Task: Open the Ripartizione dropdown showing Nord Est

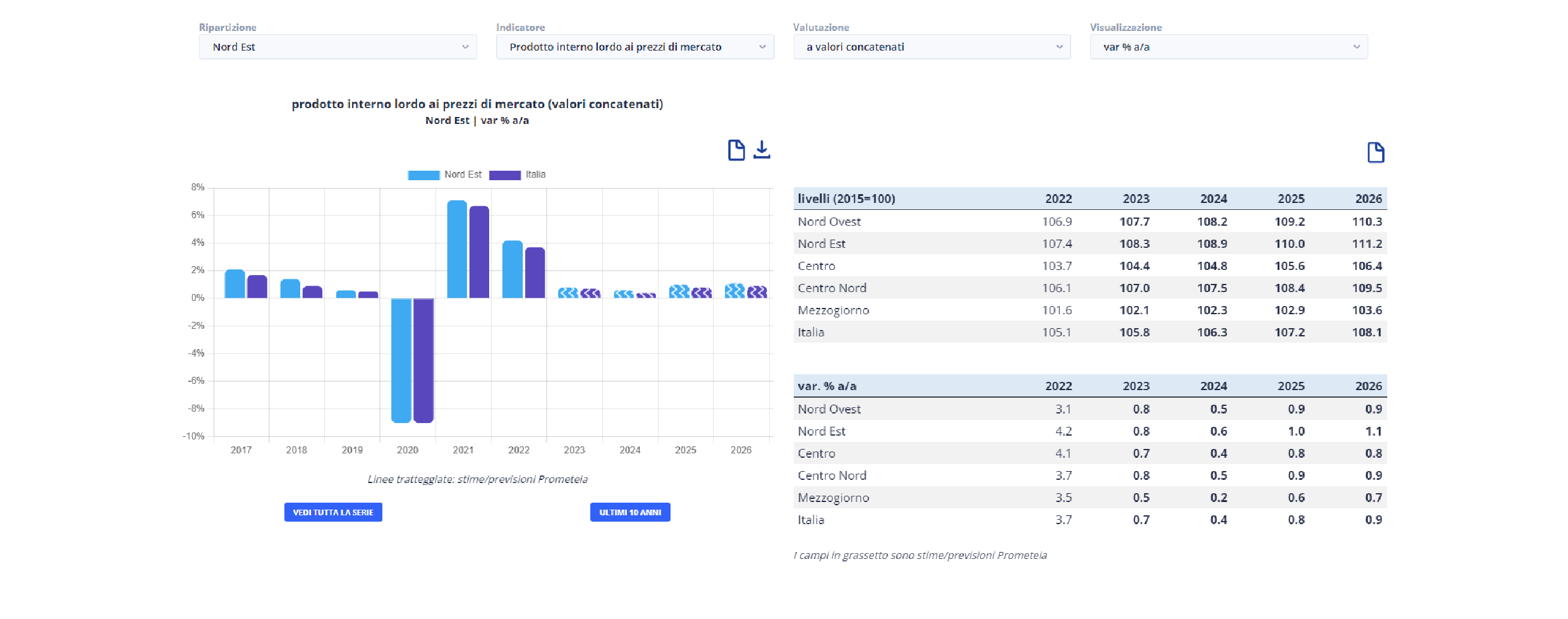Action: click(x=337, y=47)
